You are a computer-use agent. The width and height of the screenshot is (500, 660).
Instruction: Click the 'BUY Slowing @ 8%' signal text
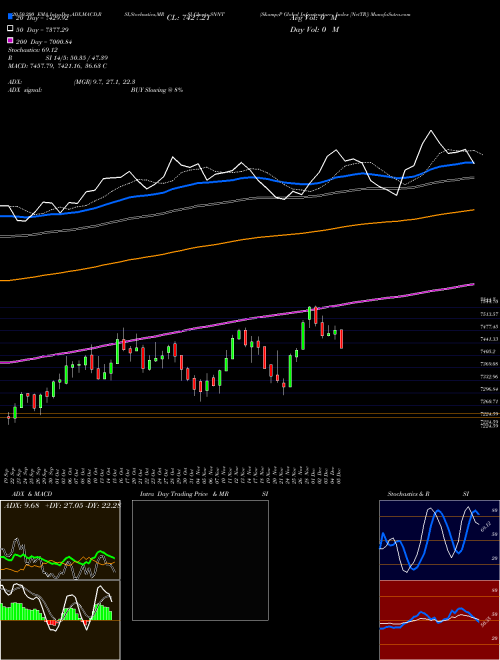[x=157, y=90]
